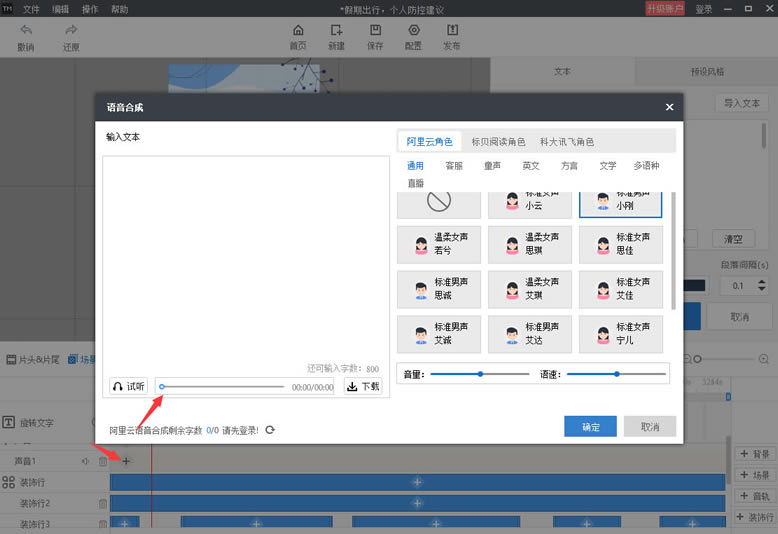Click the 语速 speed slider
The image size is (778, 534).
coord(616,374)
